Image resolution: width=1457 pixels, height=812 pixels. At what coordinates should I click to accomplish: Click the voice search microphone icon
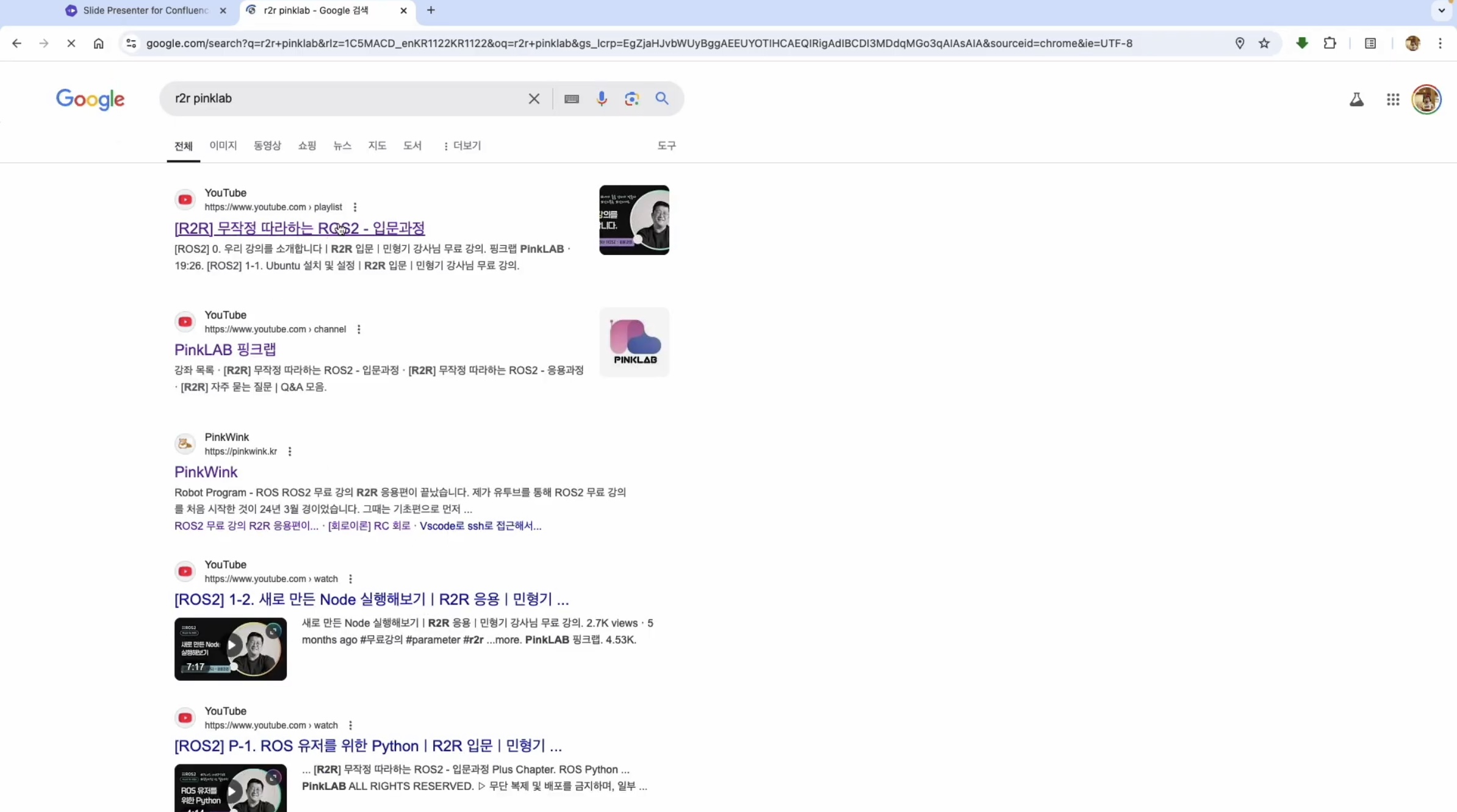click(602, 99)
